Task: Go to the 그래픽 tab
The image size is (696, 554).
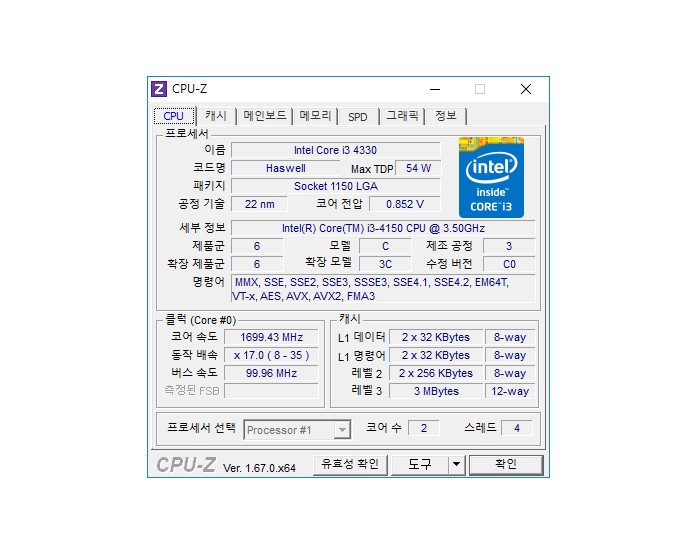Action: pyautogui.click(x=402, y=116)
